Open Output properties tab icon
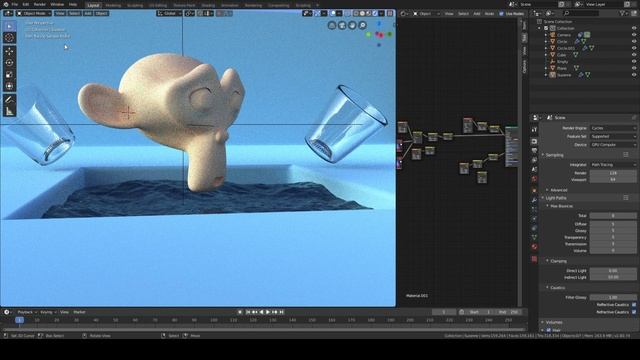This screenshot has height=360, width=640. point(534,151)
